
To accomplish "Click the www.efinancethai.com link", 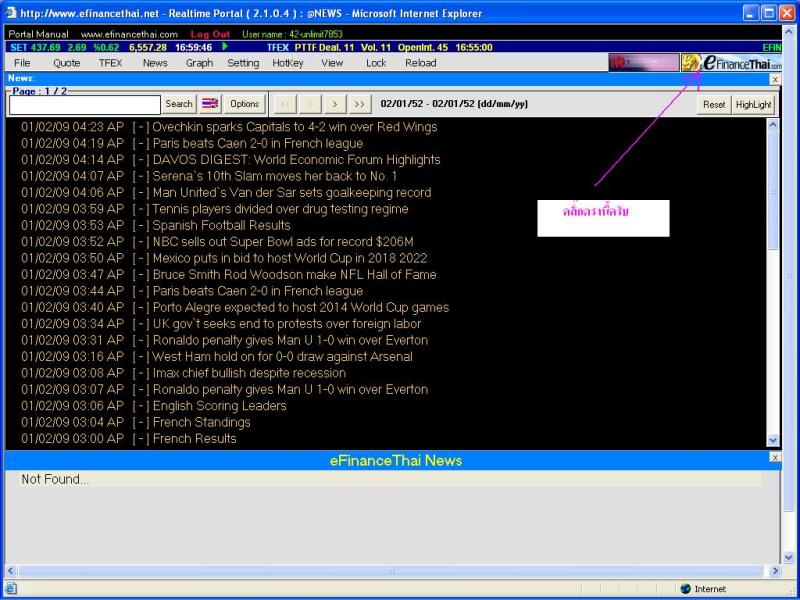I will [x=129, y=34].
